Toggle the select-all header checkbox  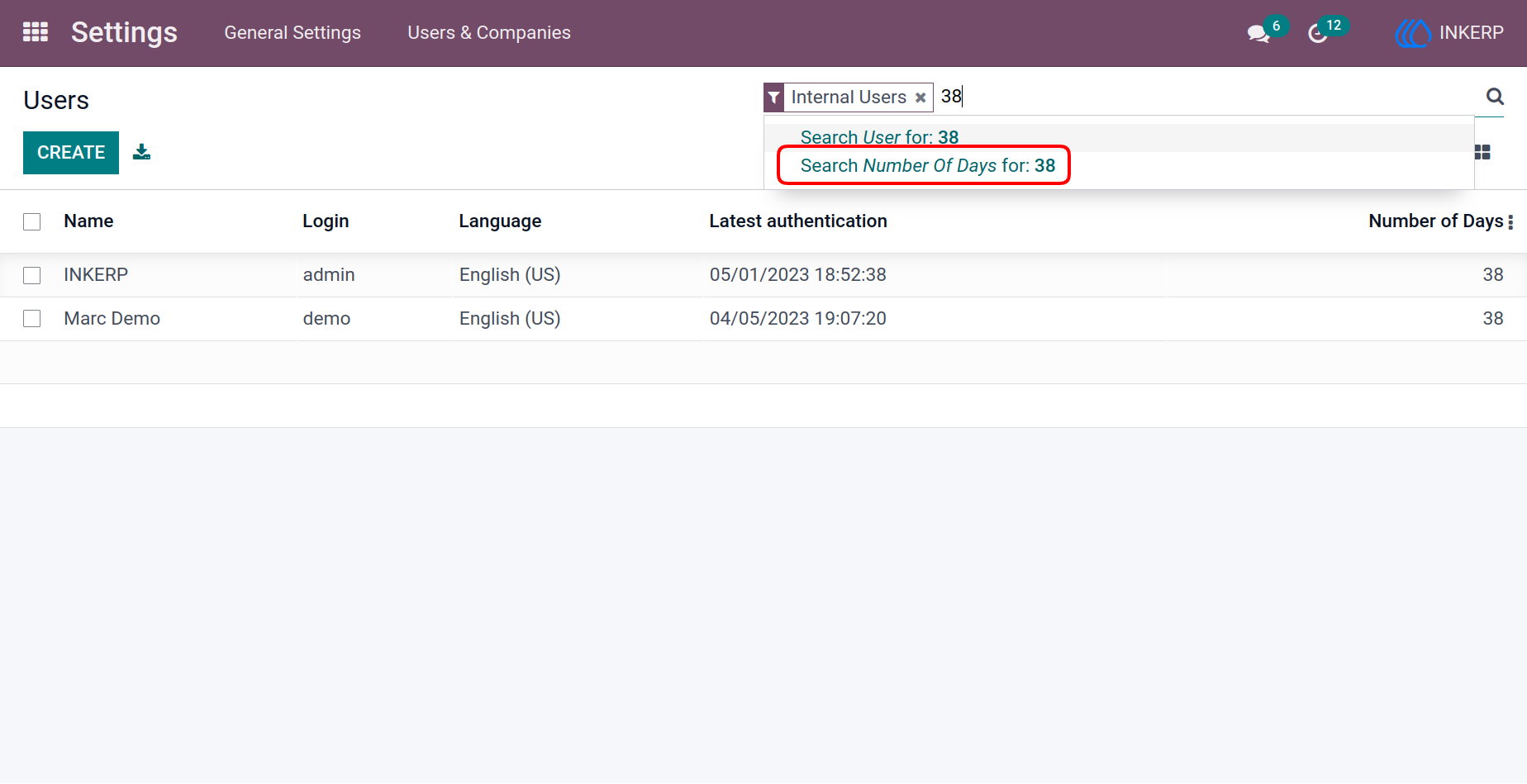click(32, 221)
